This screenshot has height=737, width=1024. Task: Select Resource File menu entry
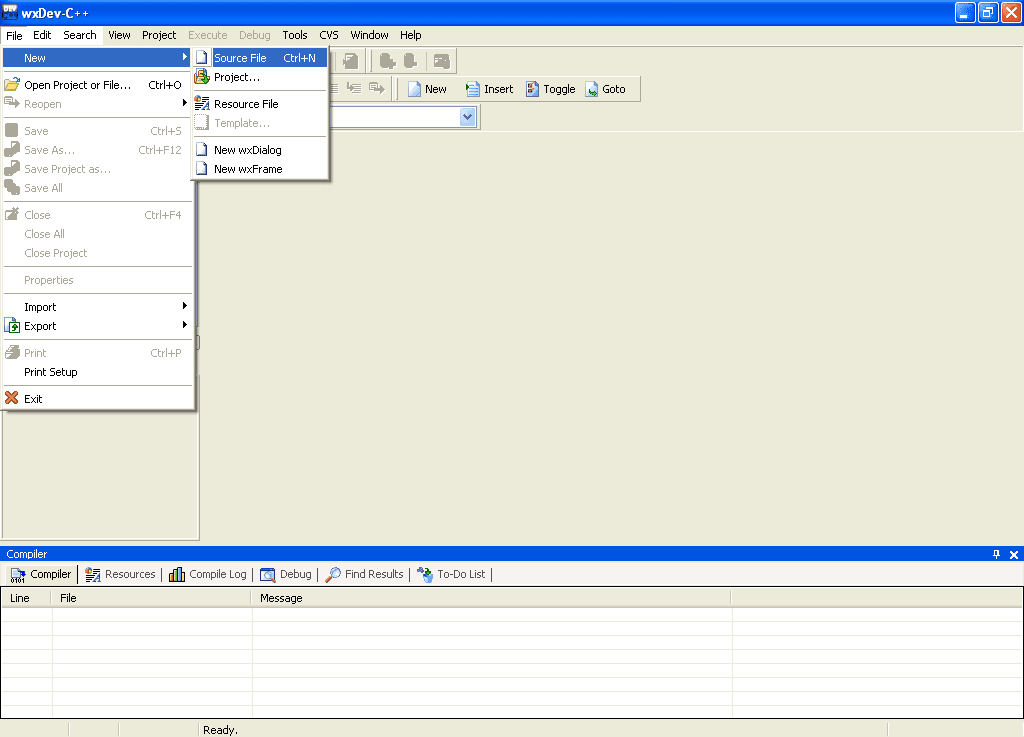coord(261,104)
